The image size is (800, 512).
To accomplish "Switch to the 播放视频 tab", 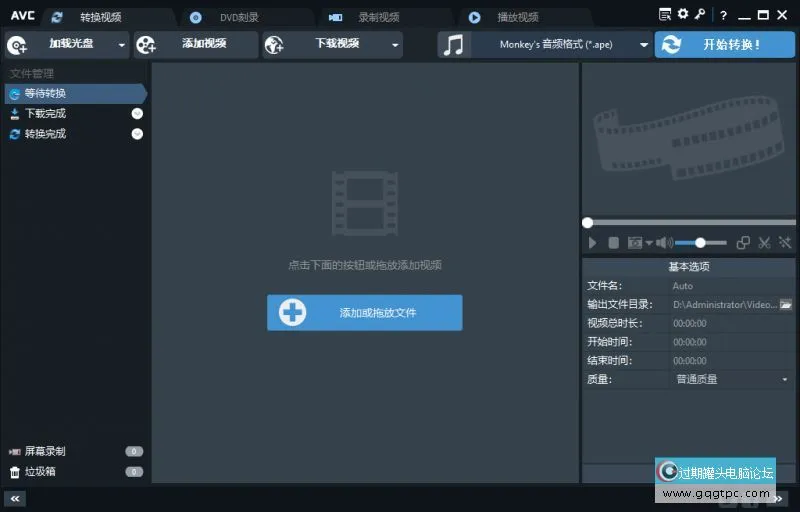I will point(517,17).
